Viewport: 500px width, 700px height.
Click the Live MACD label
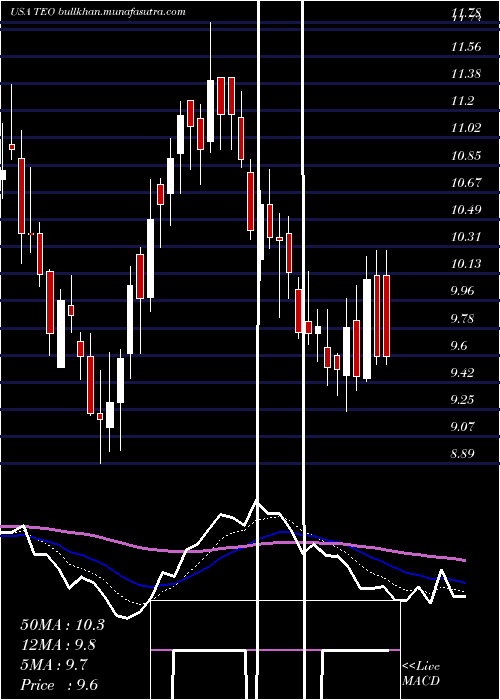click(x=421, y=673)
